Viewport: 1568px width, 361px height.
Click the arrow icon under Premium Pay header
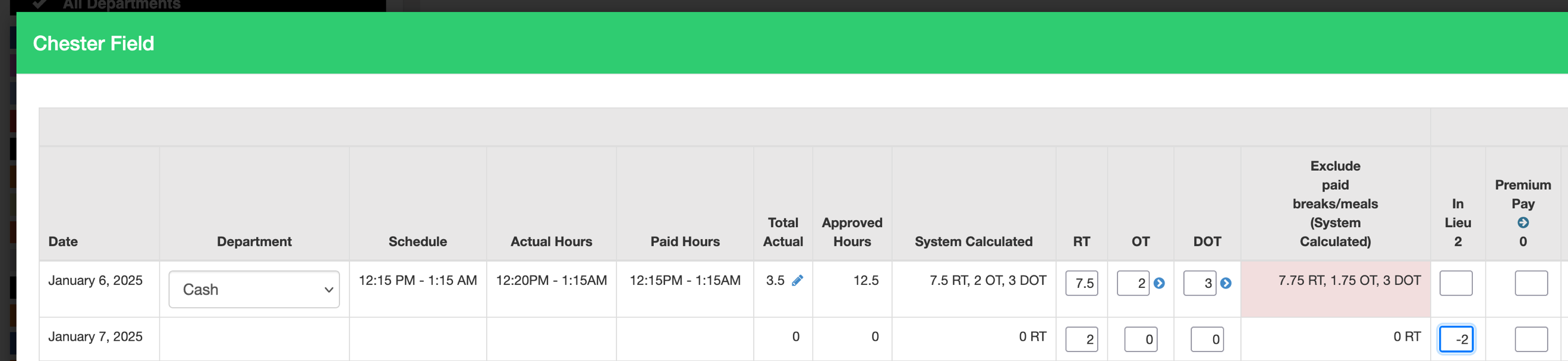click(x=1522, y=223)
